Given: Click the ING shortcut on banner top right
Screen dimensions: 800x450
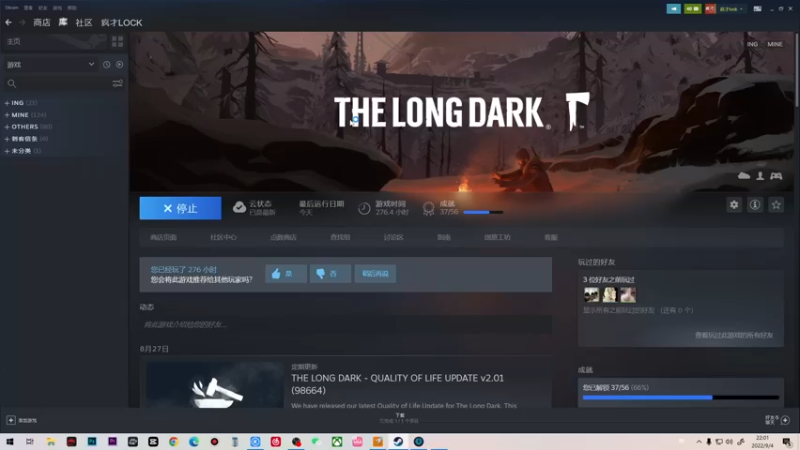Looking at the screenshot, I should click(752, 44).
